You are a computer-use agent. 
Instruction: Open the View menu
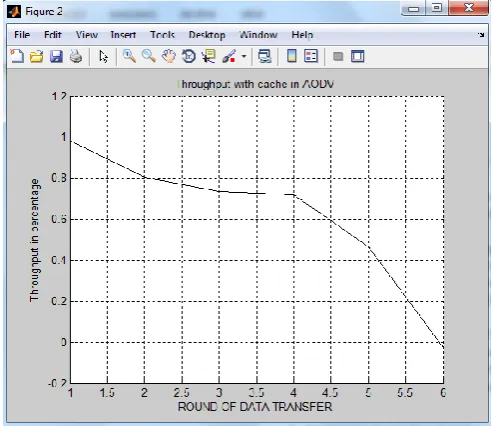tap(87, 35)
